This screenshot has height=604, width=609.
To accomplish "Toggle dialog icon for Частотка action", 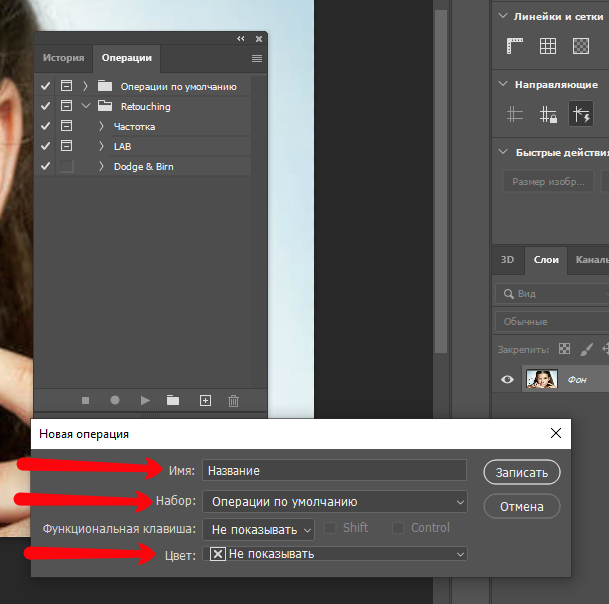I will [x=66, y=126].
